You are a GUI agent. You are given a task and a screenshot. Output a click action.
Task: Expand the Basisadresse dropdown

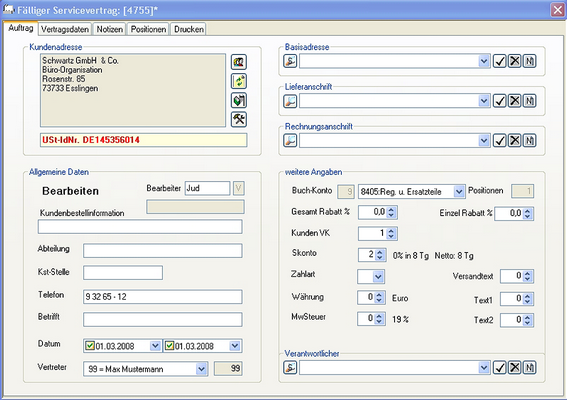point(484,61)
